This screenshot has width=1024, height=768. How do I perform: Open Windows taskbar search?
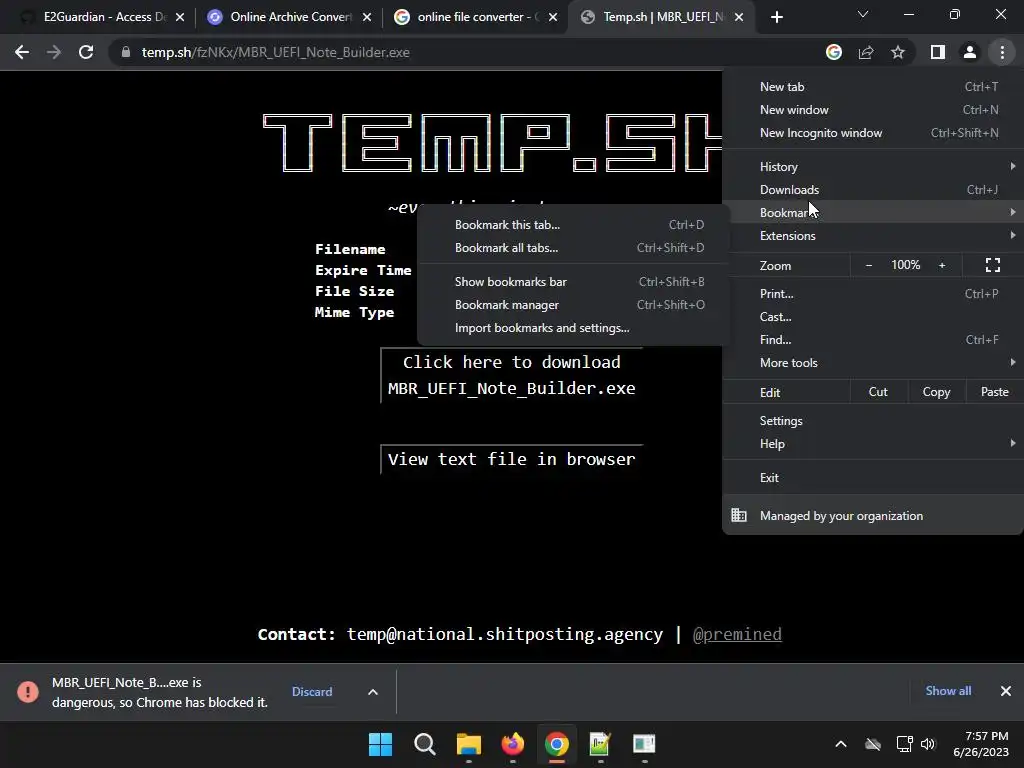pyautogui.click(x=424, y=744)
